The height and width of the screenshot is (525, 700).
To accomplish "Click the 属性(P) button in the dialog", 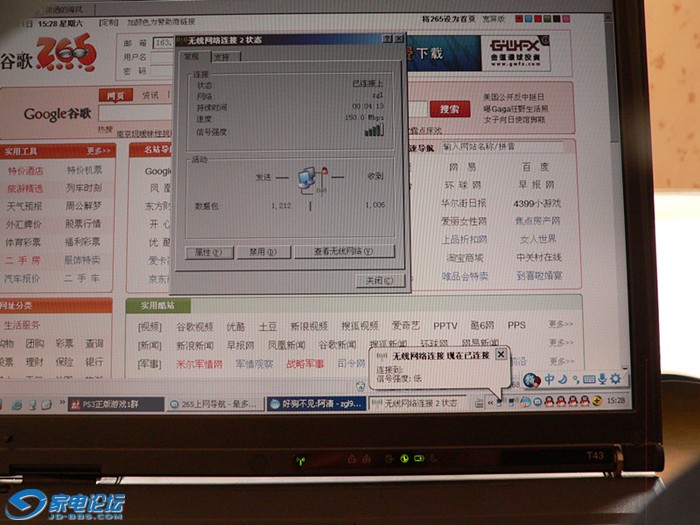I will click(209, 252).
